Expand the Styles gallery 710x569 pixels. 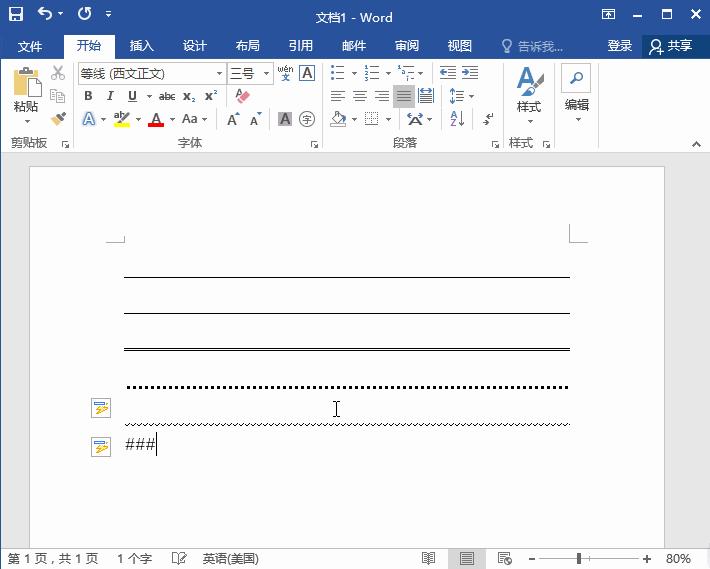529,96
